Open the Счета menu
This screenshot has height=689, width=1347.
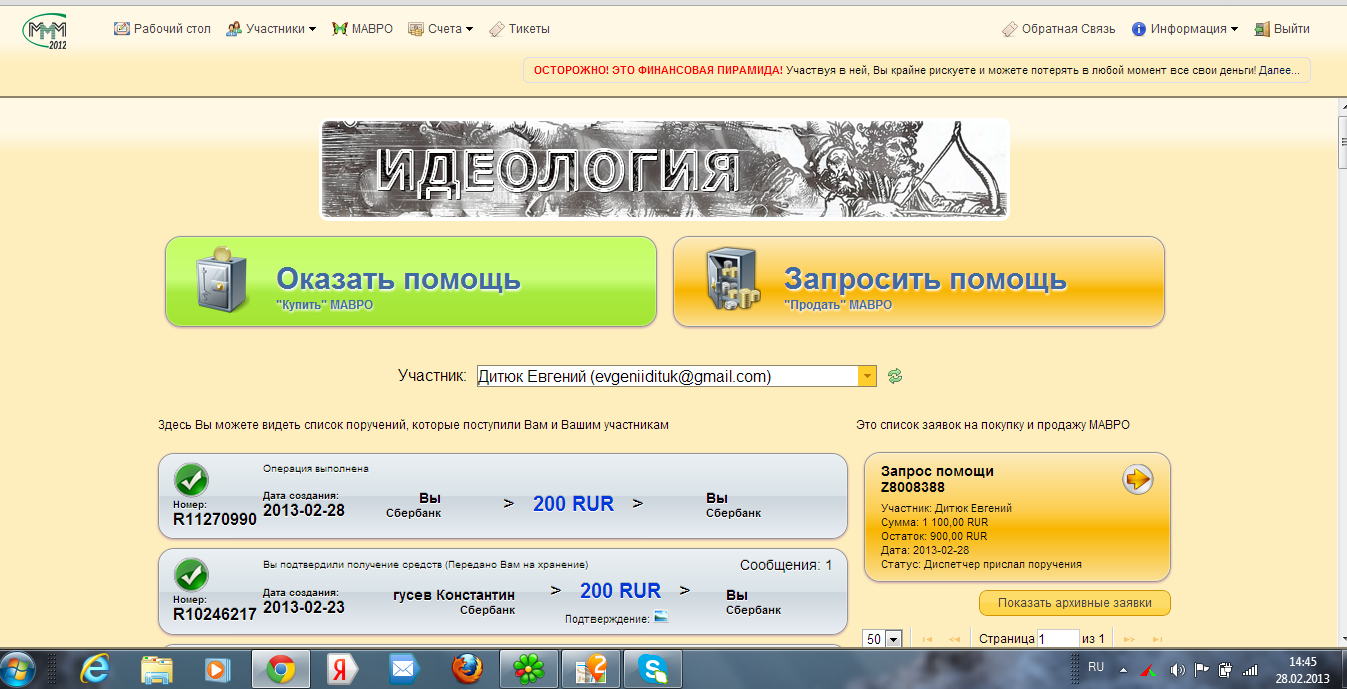(441, 29)
